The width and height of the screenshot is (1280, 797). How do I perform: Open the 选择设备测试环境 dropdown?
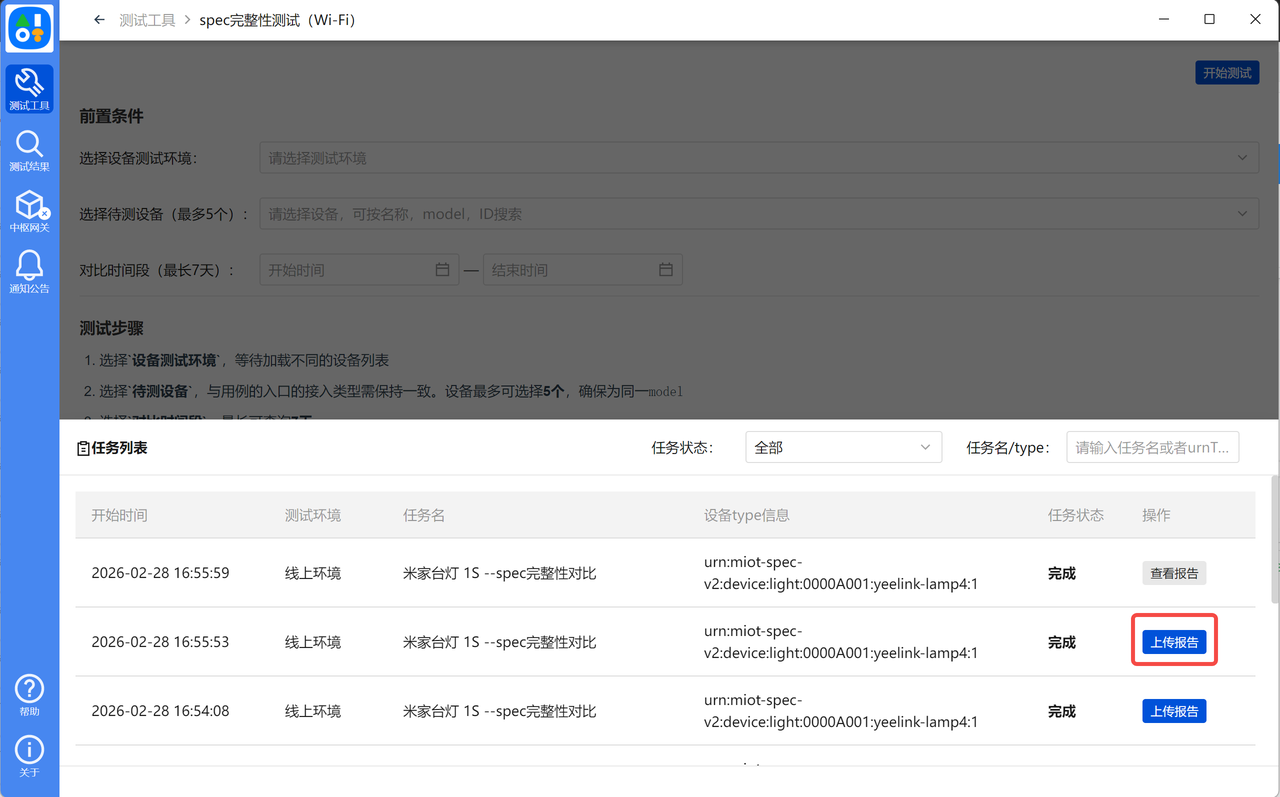pyautogui.click(x=759, y=158)
